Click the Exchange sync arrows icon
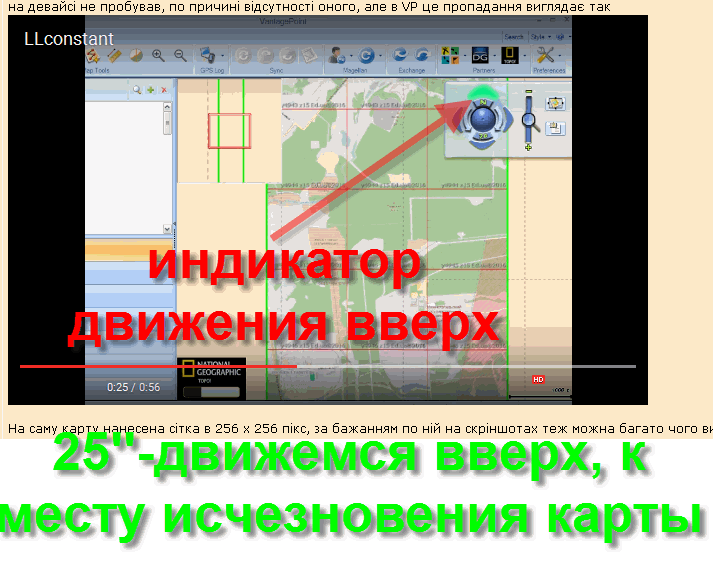Image resolution: width=713 pixels, height=574 pixels. (402, 55)
